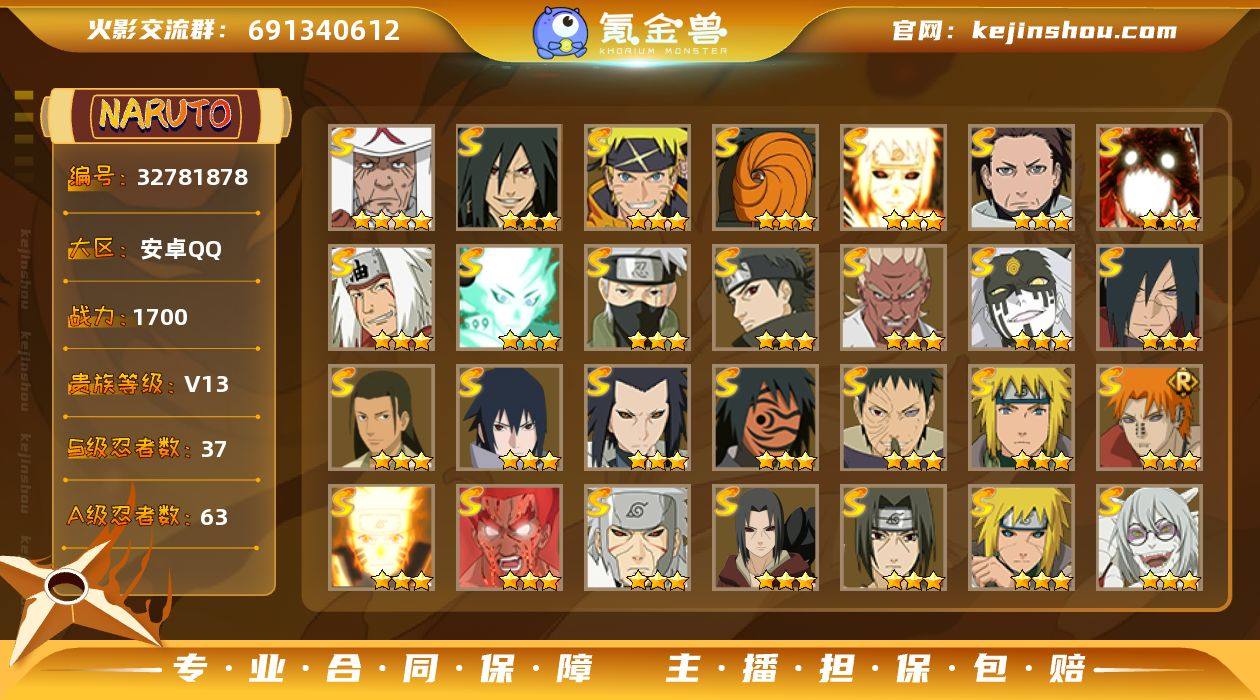Click the group number 691340612
Screen dimensions: 1260x700
324,30
